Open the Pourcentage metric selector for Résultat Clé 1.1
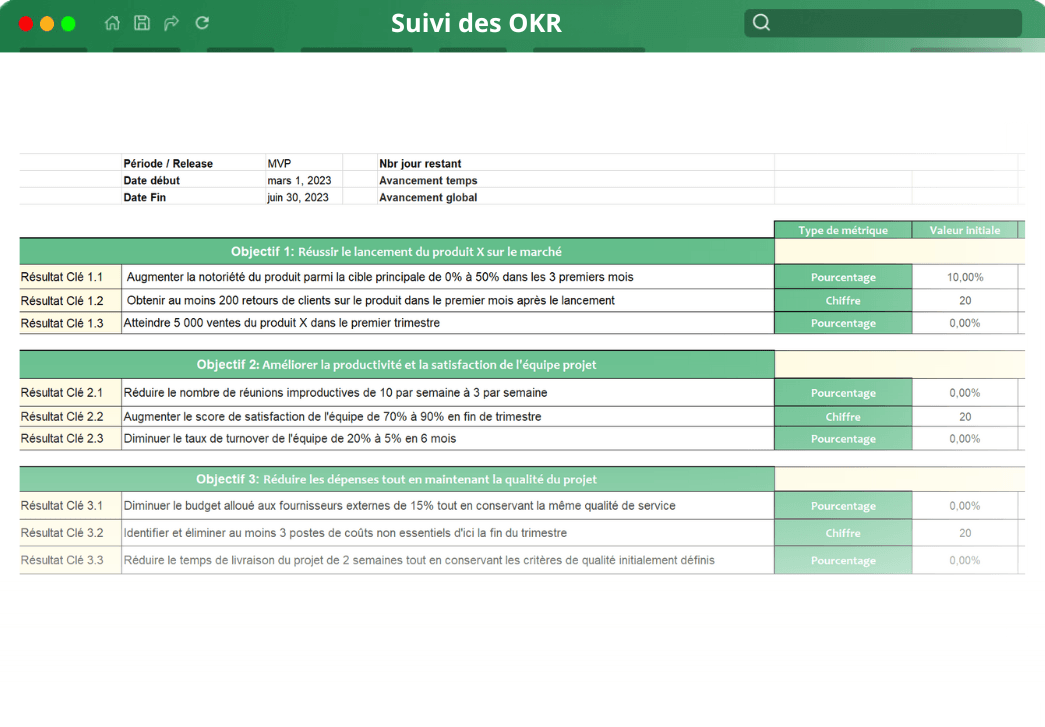This screenshot has width=1045, height=727. tap(842, 277)
